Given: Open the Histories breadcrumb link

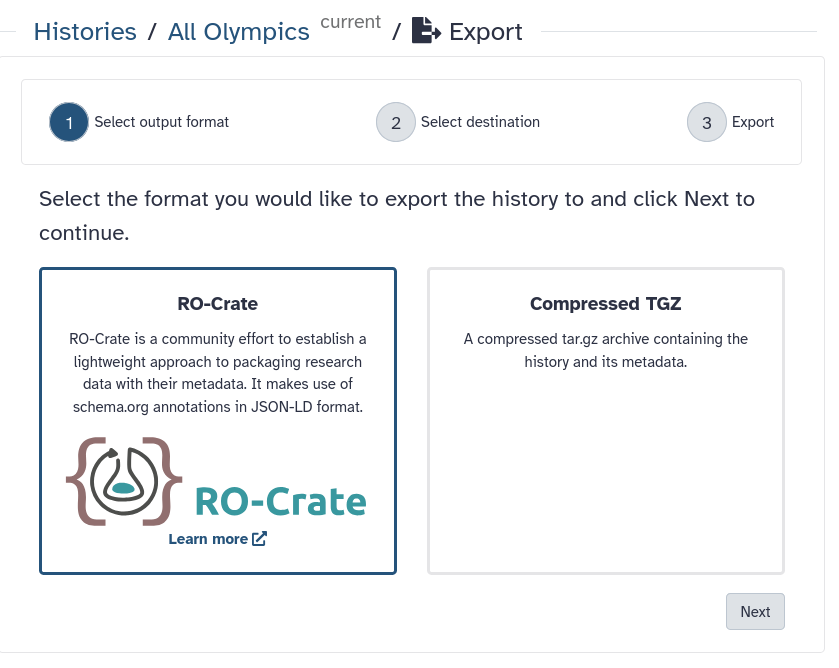Looking at the screenshot, I should coord(85,31).
